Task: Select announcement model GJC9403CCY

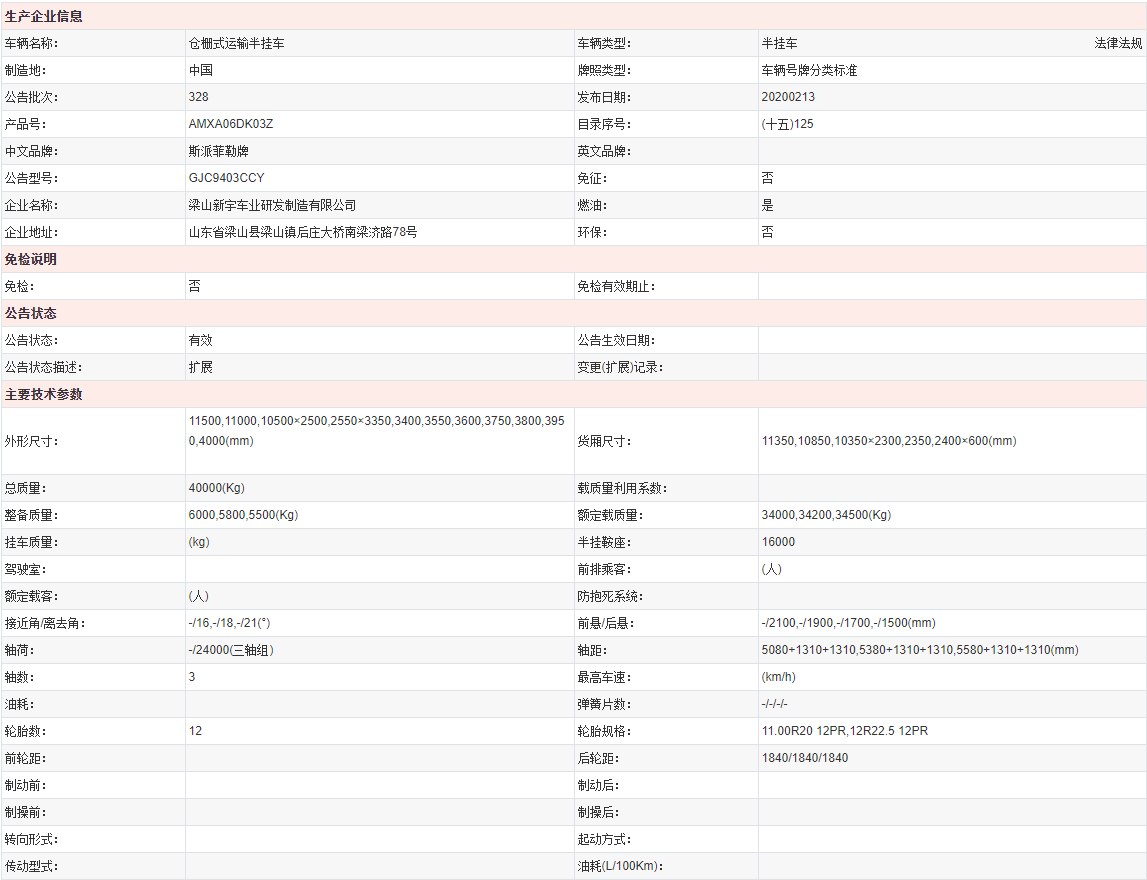Action: click(x=227, y=179)
